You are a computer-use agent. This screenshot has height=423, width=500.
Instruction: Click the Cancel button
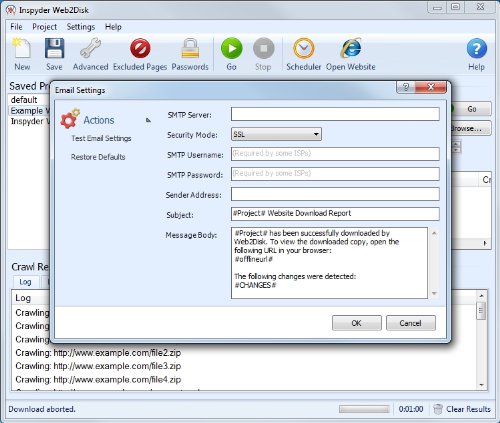[x=411, y=323]
